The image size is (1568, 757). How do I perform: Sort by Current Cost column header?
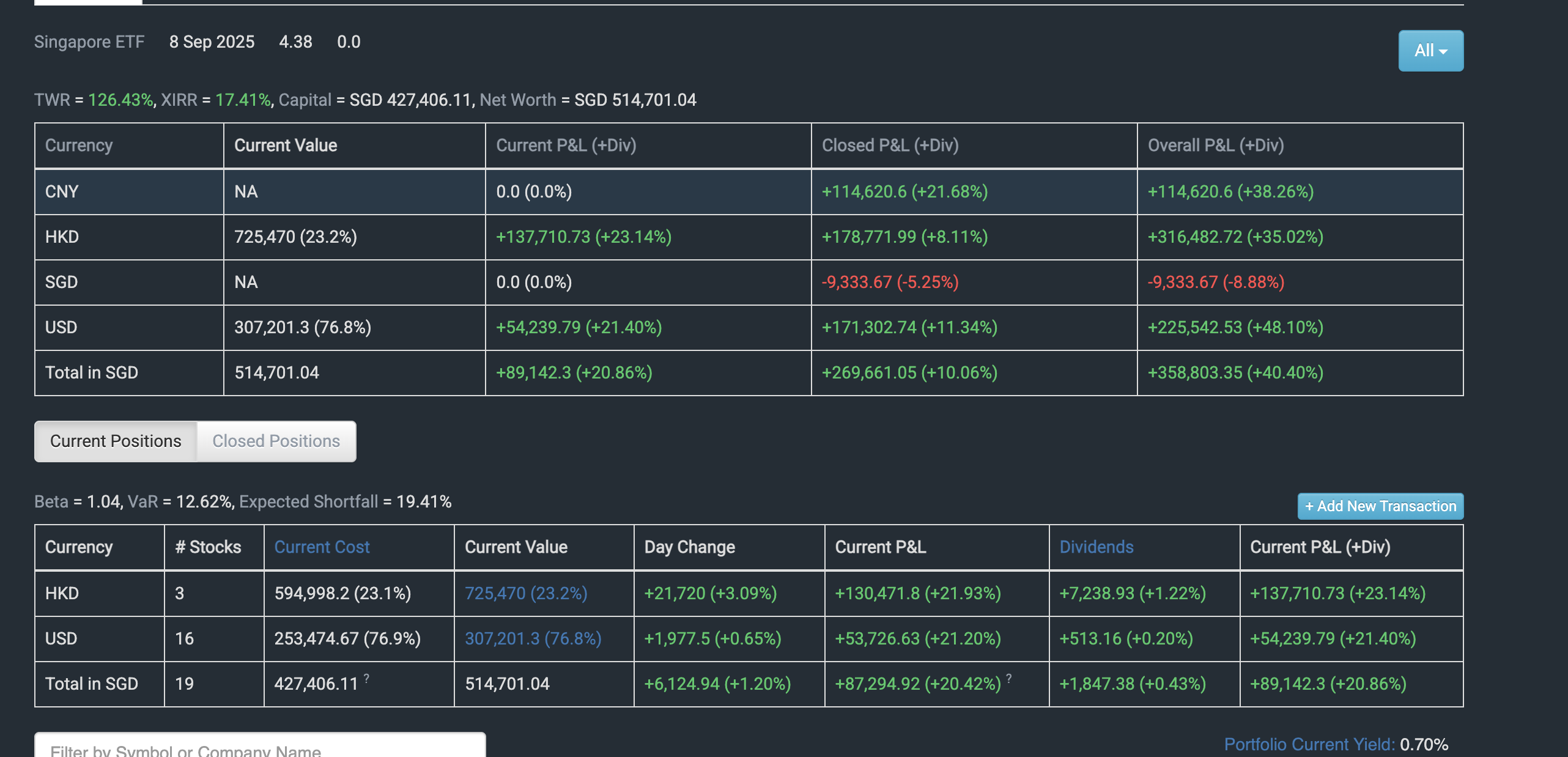(x=322, y=547)
